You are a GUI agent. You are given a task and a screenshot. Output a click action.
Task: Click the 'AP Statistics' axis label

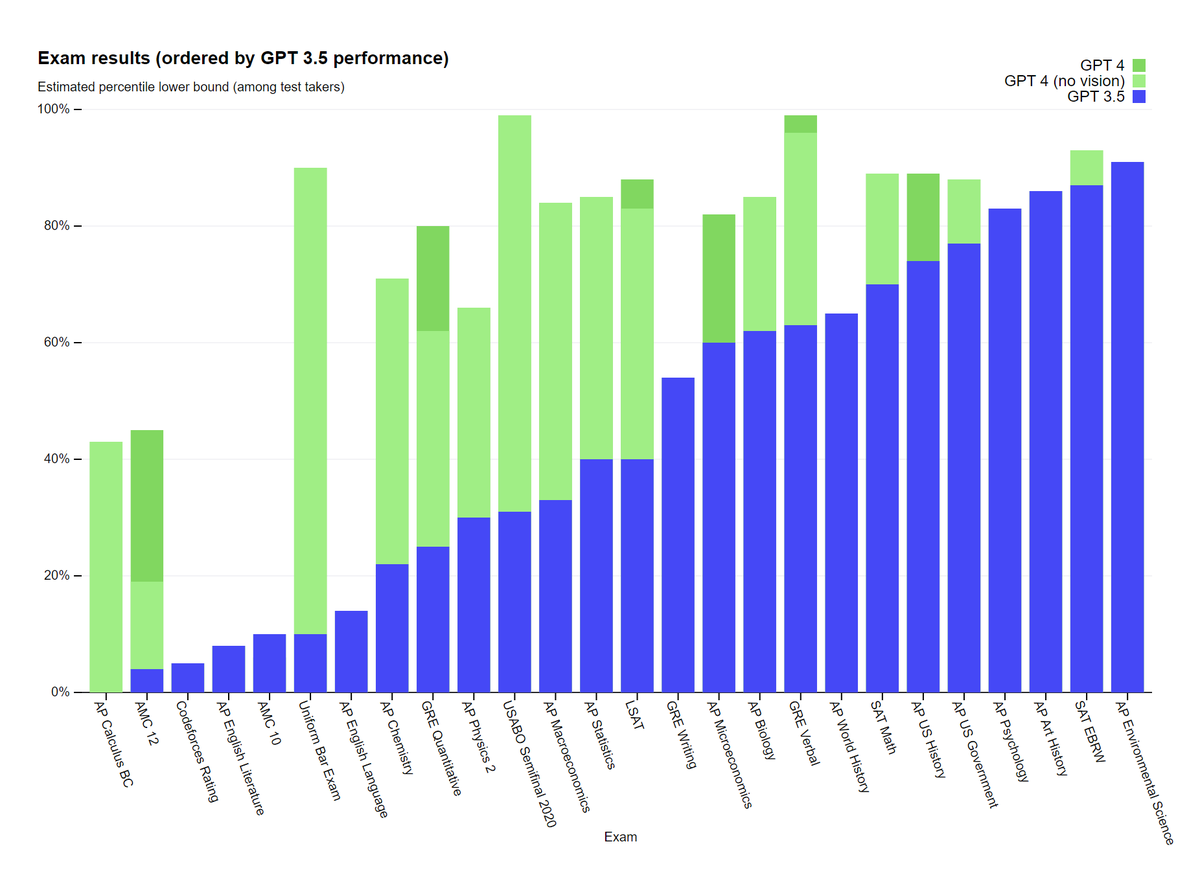point(599,734)
